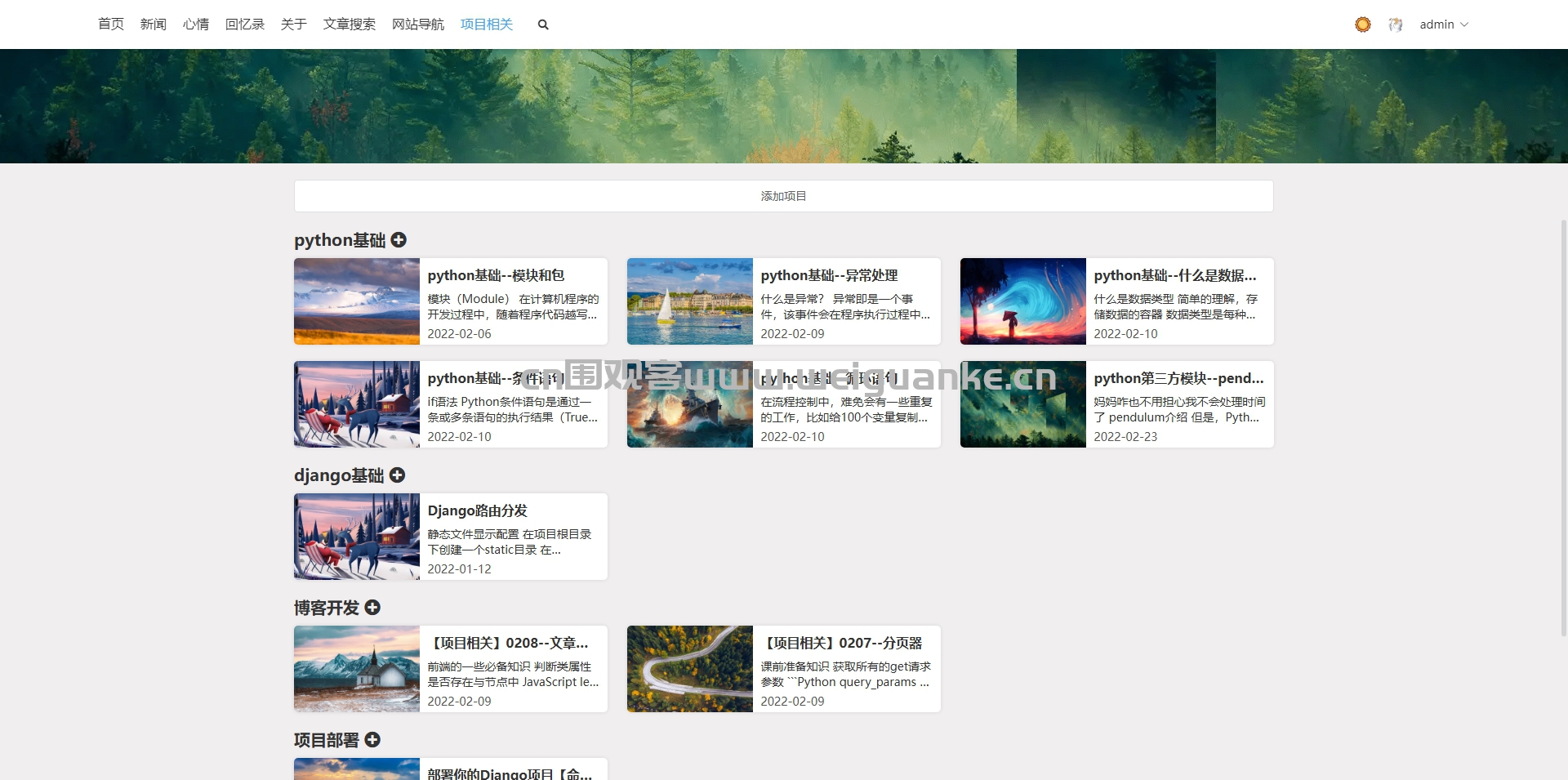Open article 【项目相关】0207--分页器
1568x780 pixels.
[842, 643]
